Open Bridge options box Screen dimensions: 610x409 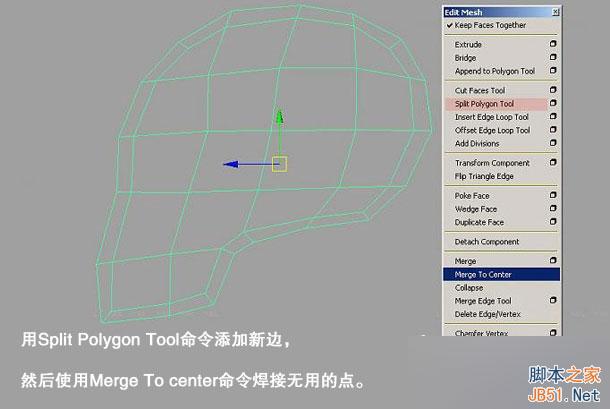point(553,57)
